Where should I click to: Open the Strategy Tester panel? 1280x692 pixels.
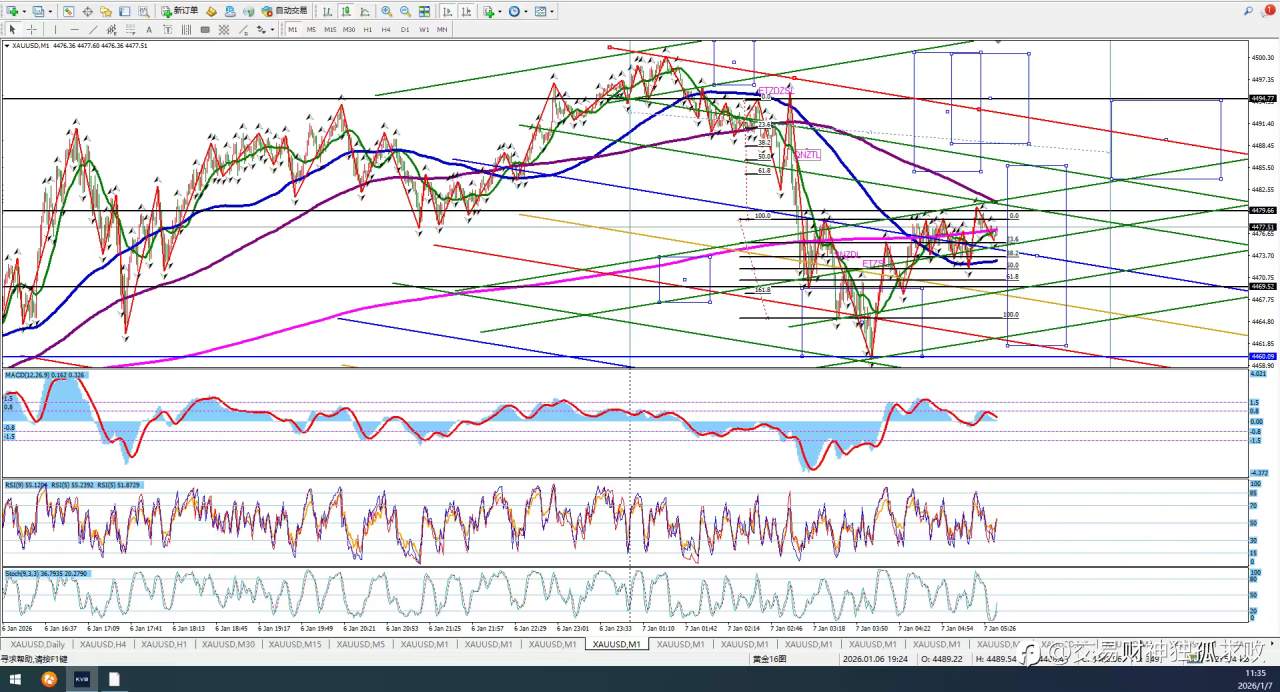coord(143,11)
